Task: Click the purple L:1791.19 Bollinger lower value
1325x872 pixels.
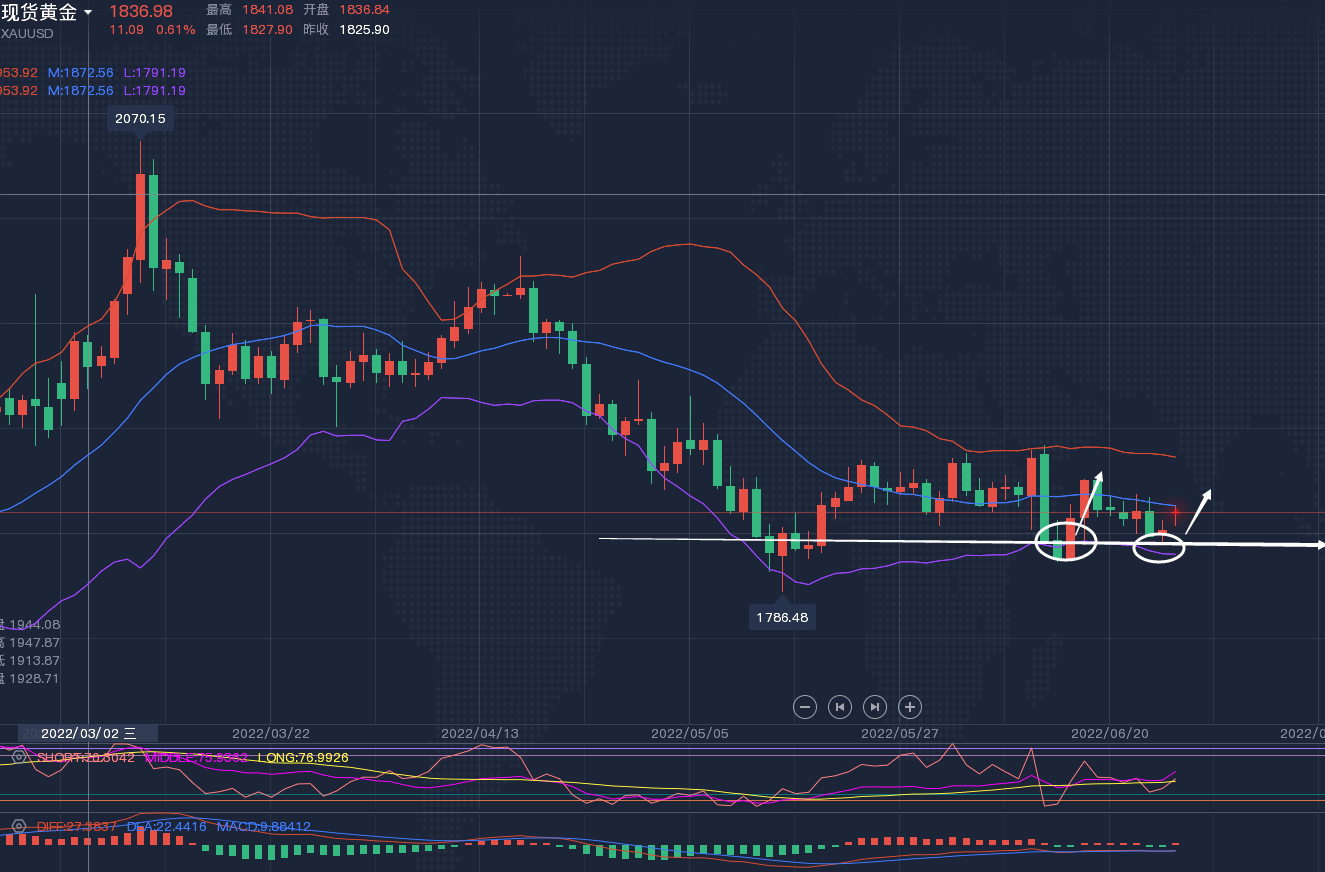Action: click(155, 73)
